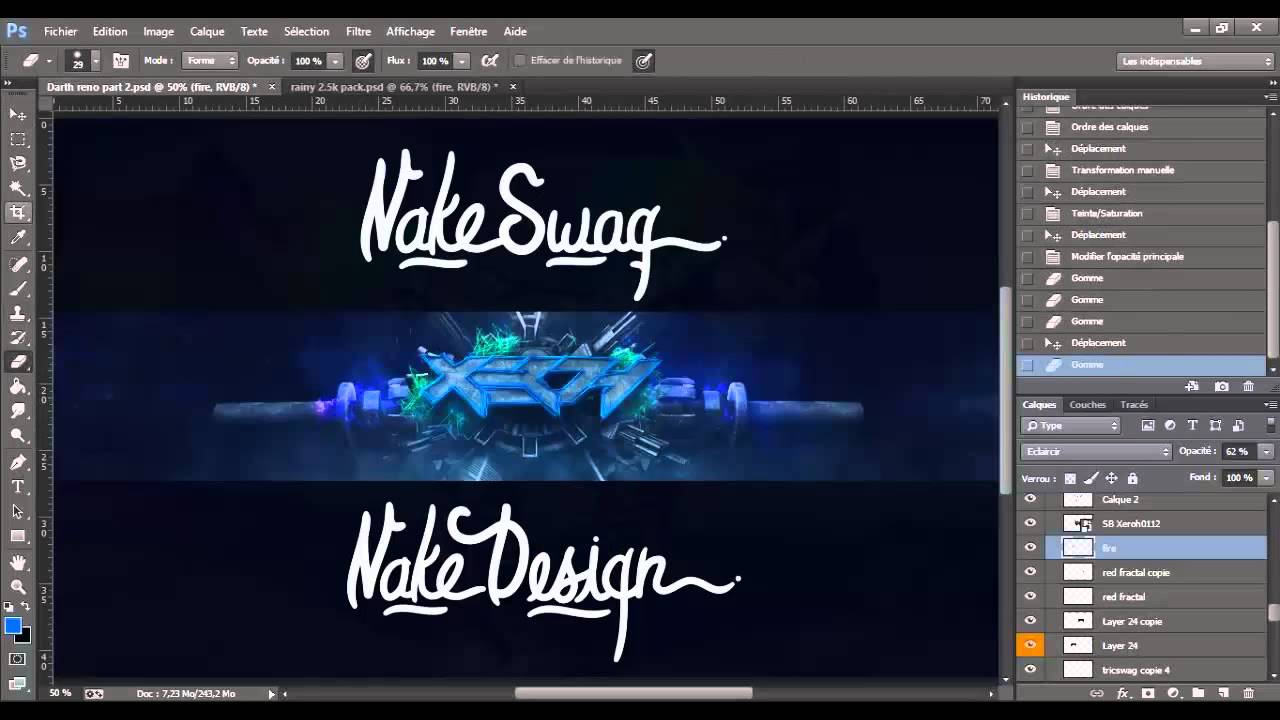Hide the SB Xeroh0112 layer
Image resolution: width=1280 pixels, height=720 pixels.
(x=1030, y=523)
